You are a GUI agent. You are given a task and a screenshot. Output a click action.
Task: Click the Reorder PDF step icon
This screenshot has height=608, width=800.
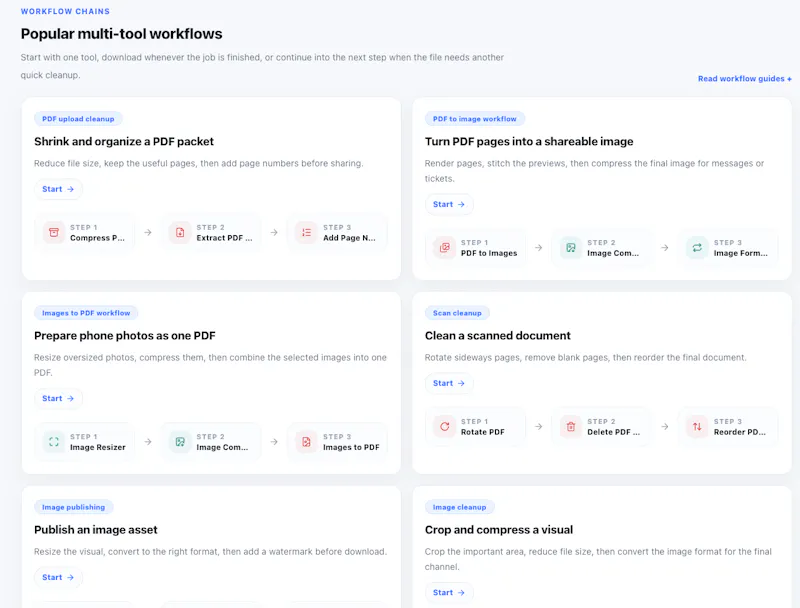[697, 426]
